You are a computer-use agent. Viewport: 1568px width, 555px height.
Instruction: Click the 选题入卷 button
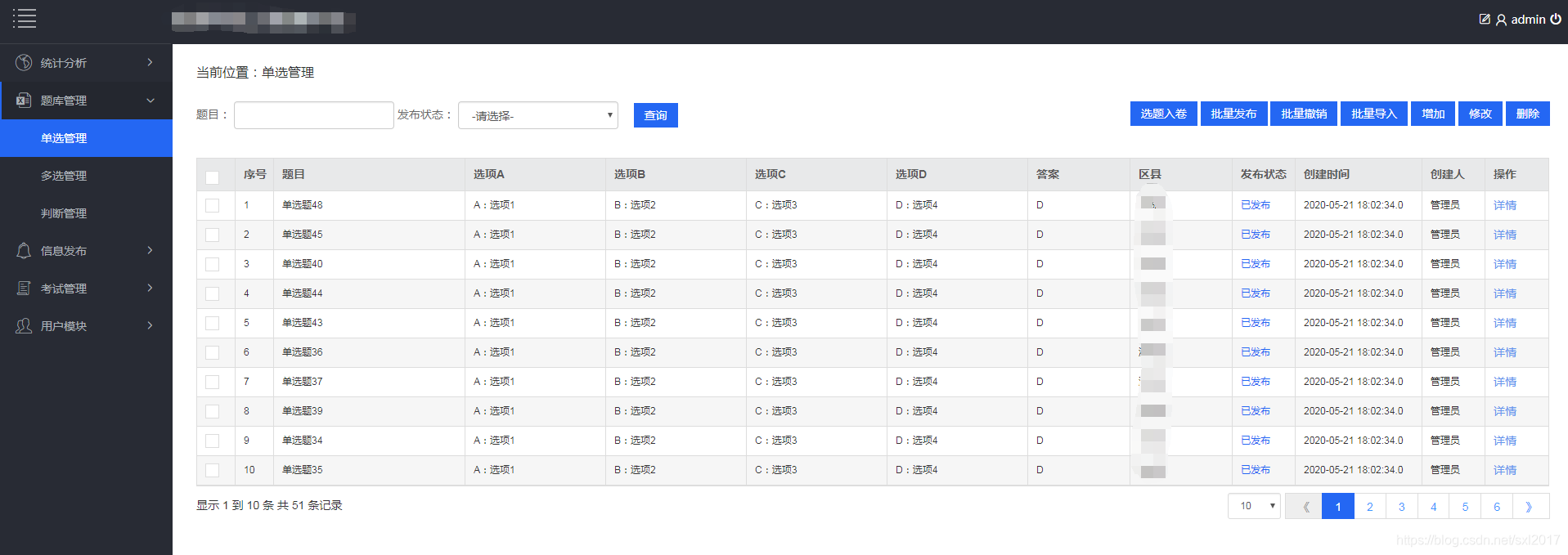(x=1164, y=114)
